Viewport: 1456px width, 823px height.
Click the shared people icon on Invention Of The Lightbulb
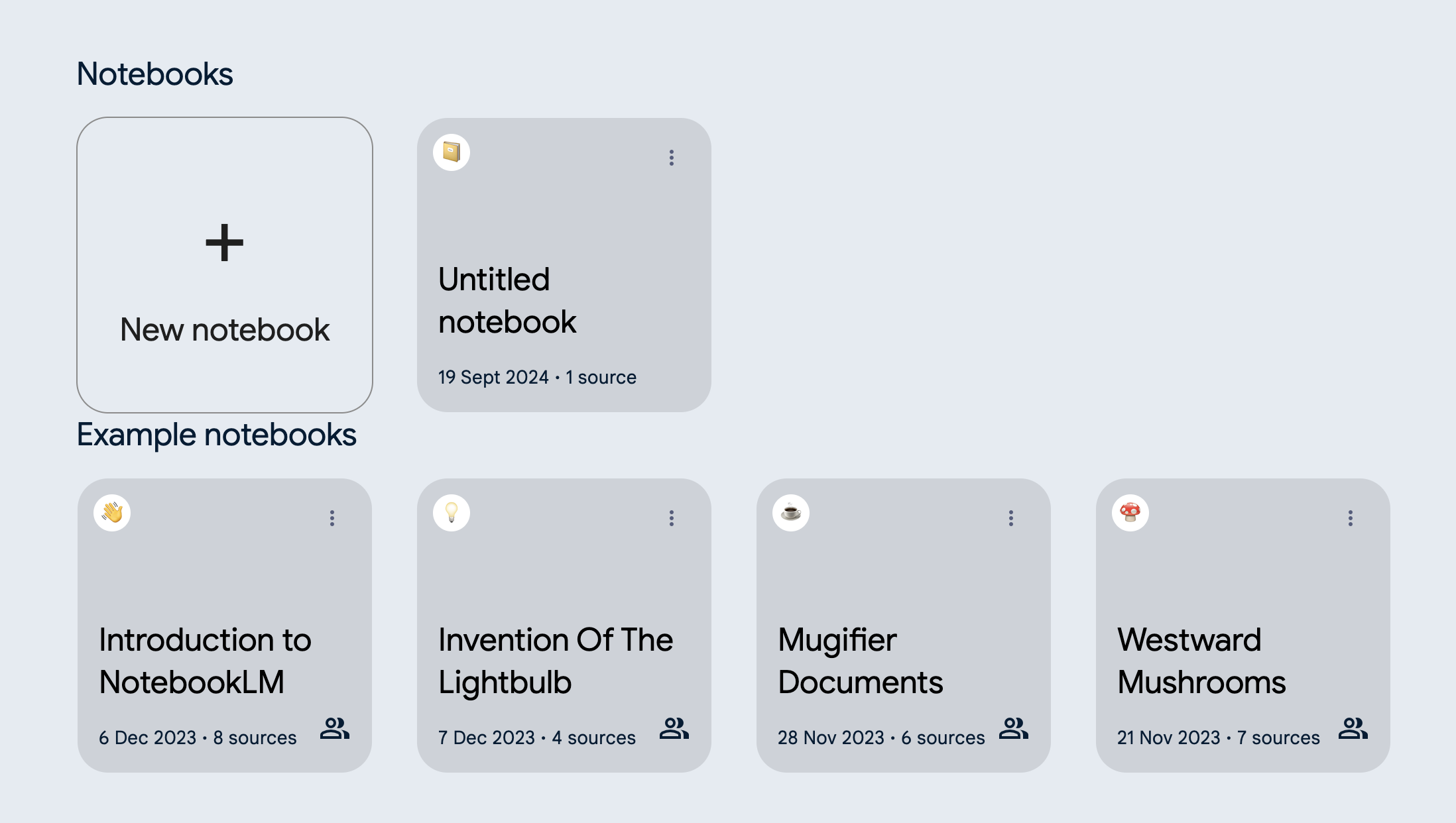pos(674,728)
